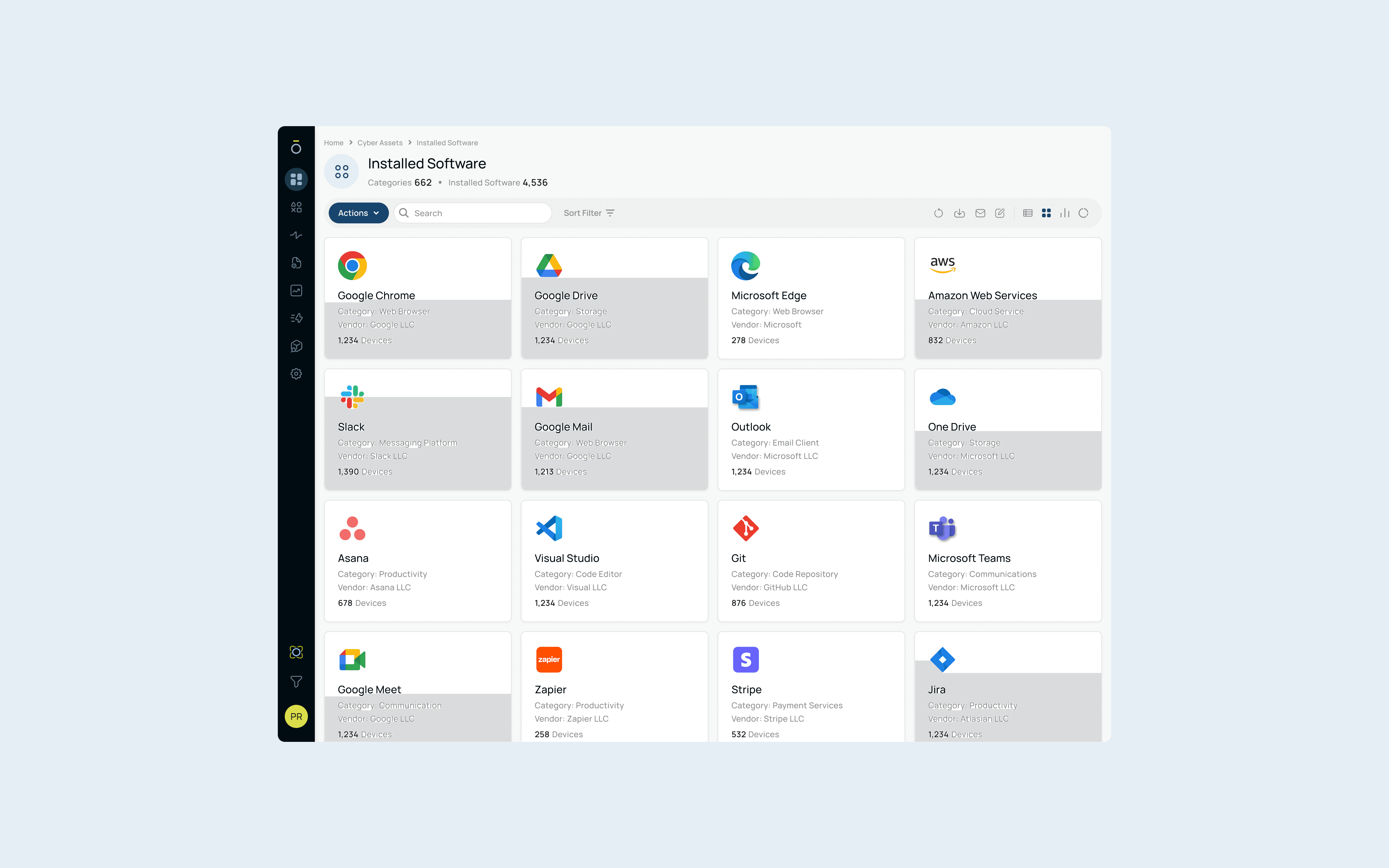Click the "Microsoft Edge" card title
The height and width of the screenshot is (868, 1389).
[x=769, y=296]
